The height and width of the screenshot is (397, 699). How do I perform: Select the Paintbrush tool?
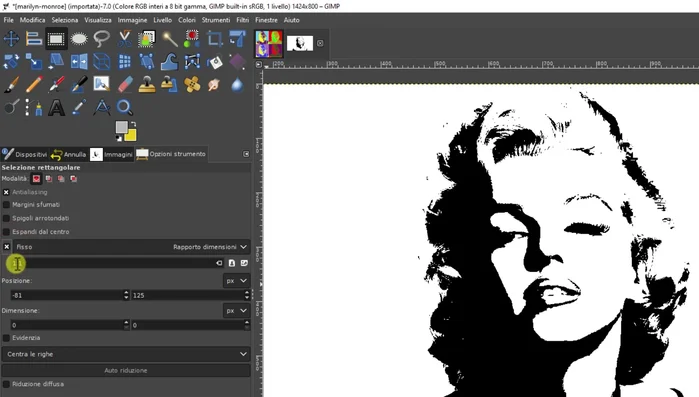click(11, 84)
